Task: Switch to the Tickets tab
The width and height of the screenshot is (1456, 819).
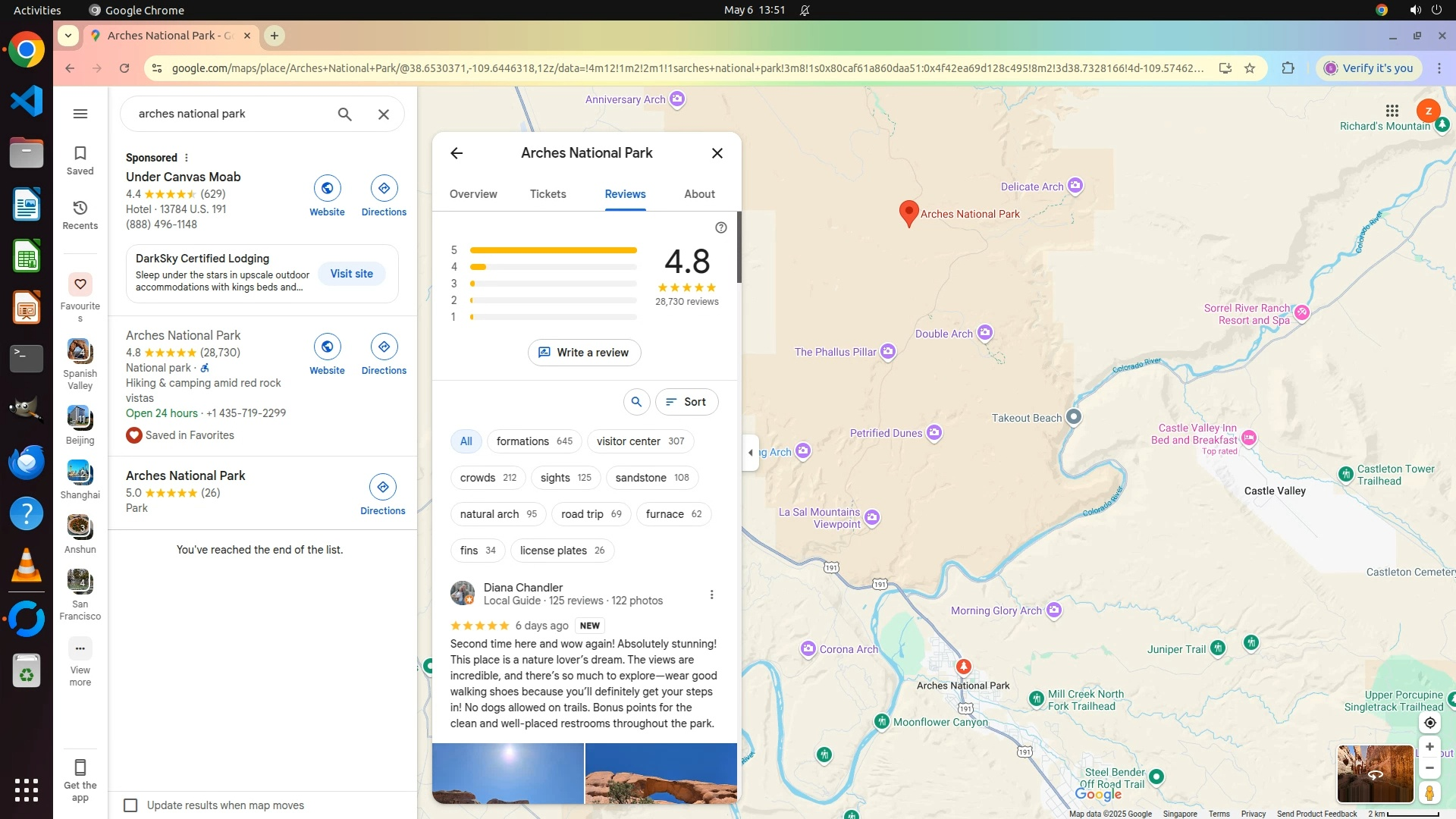Action: click(x=548, y=194)
